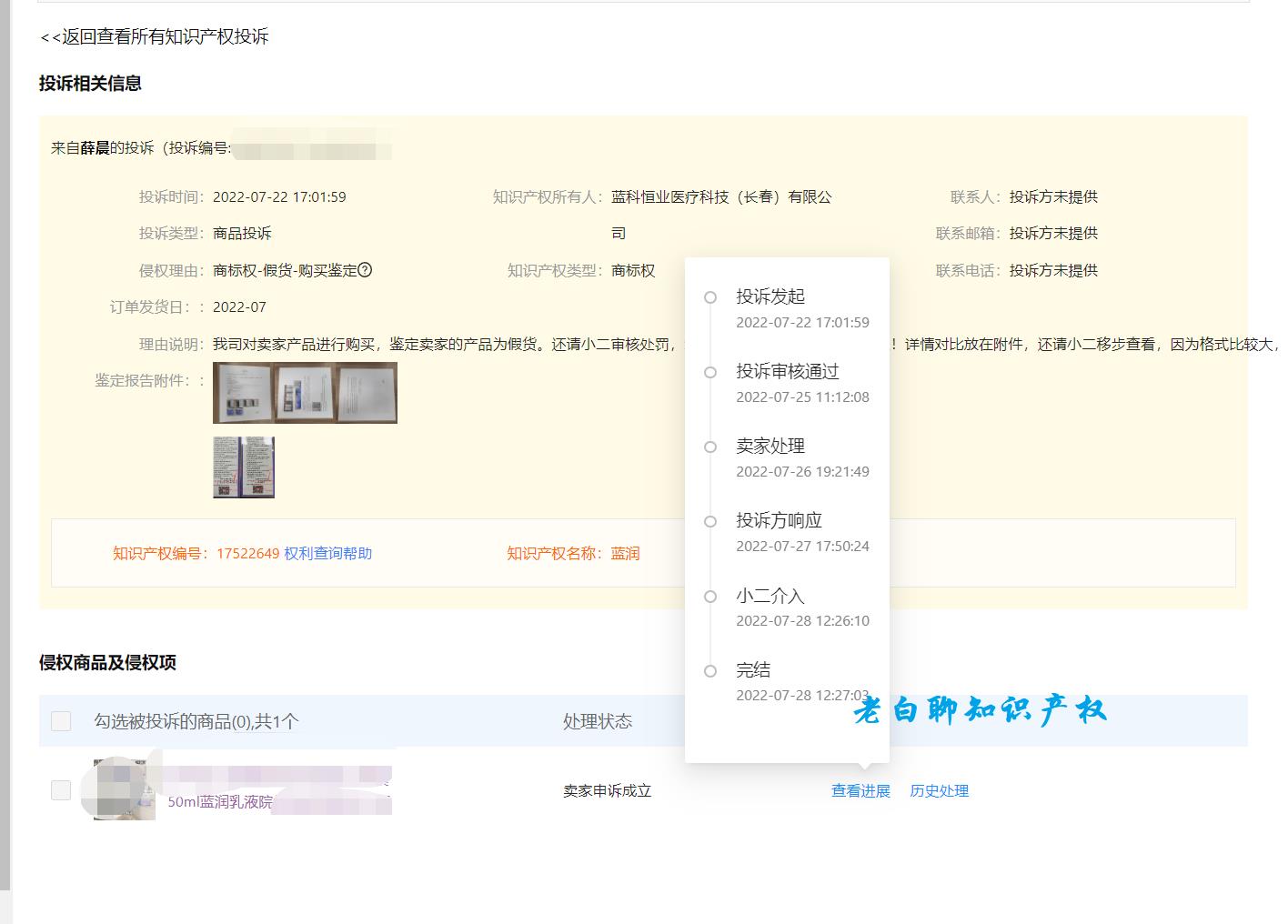The height and width of the screenshot is (924, 1288).
Task: Click the 查看进展 link
Action: click(x=860, y=790)
